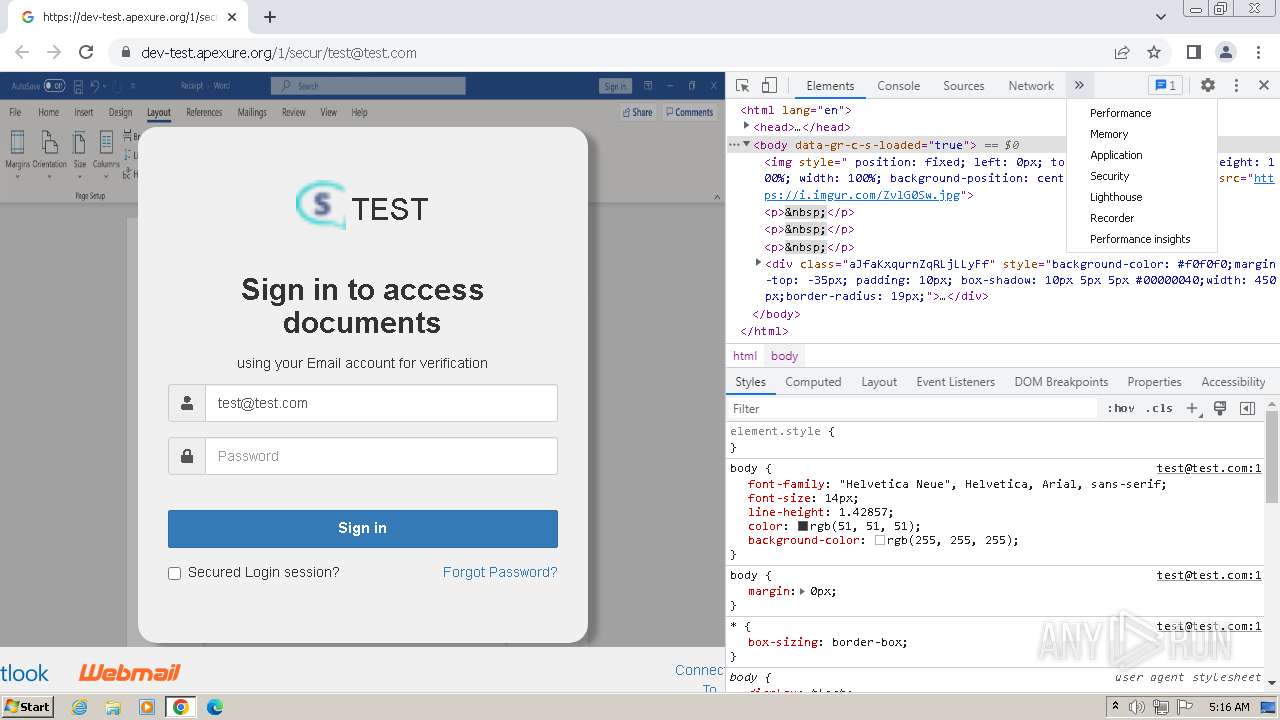1280x720 pixels.
Task: Expand the margin shorthand property
Action: pos(802,591)
